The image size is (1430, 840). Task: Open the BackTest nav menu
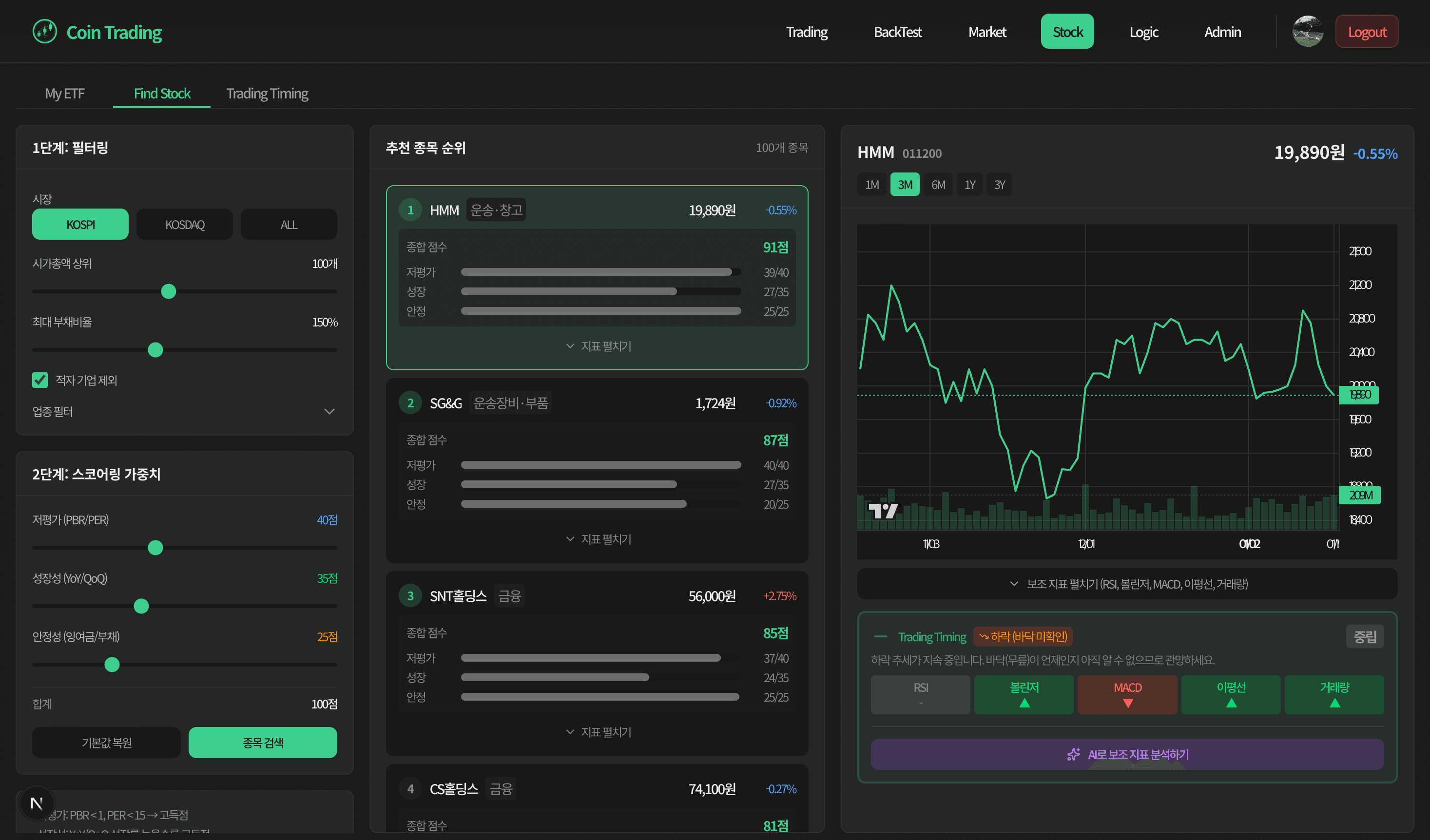pos(898,32)
